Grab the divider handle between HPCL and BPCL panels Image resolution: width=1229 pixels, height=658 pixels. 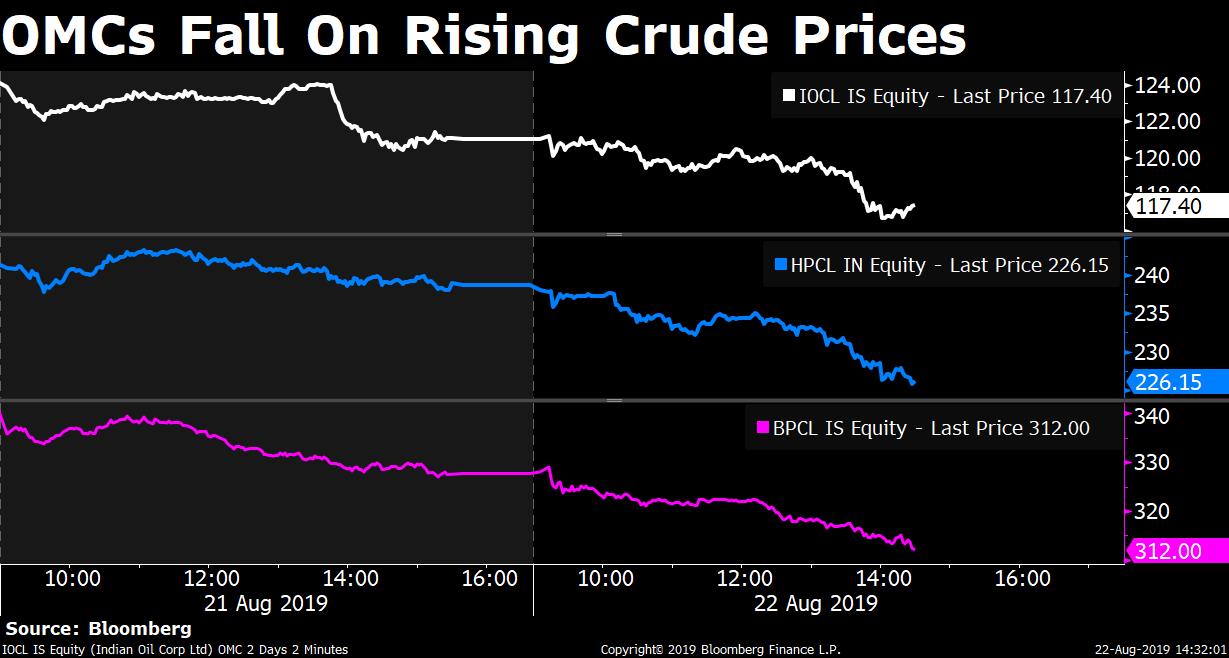(614, 400)
